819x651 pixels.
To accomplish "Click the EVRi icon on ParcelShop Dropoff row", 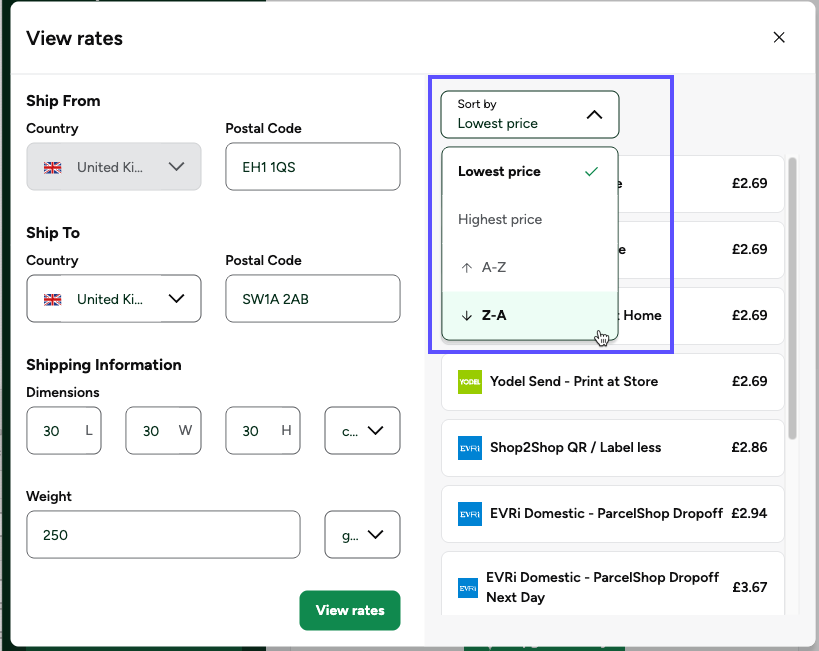I will point(467,513).
